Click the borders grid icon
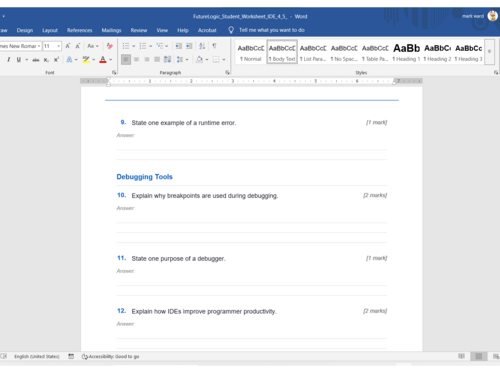Screen dimensions: 500x375 pyautogui.click(x=216, y=60)
